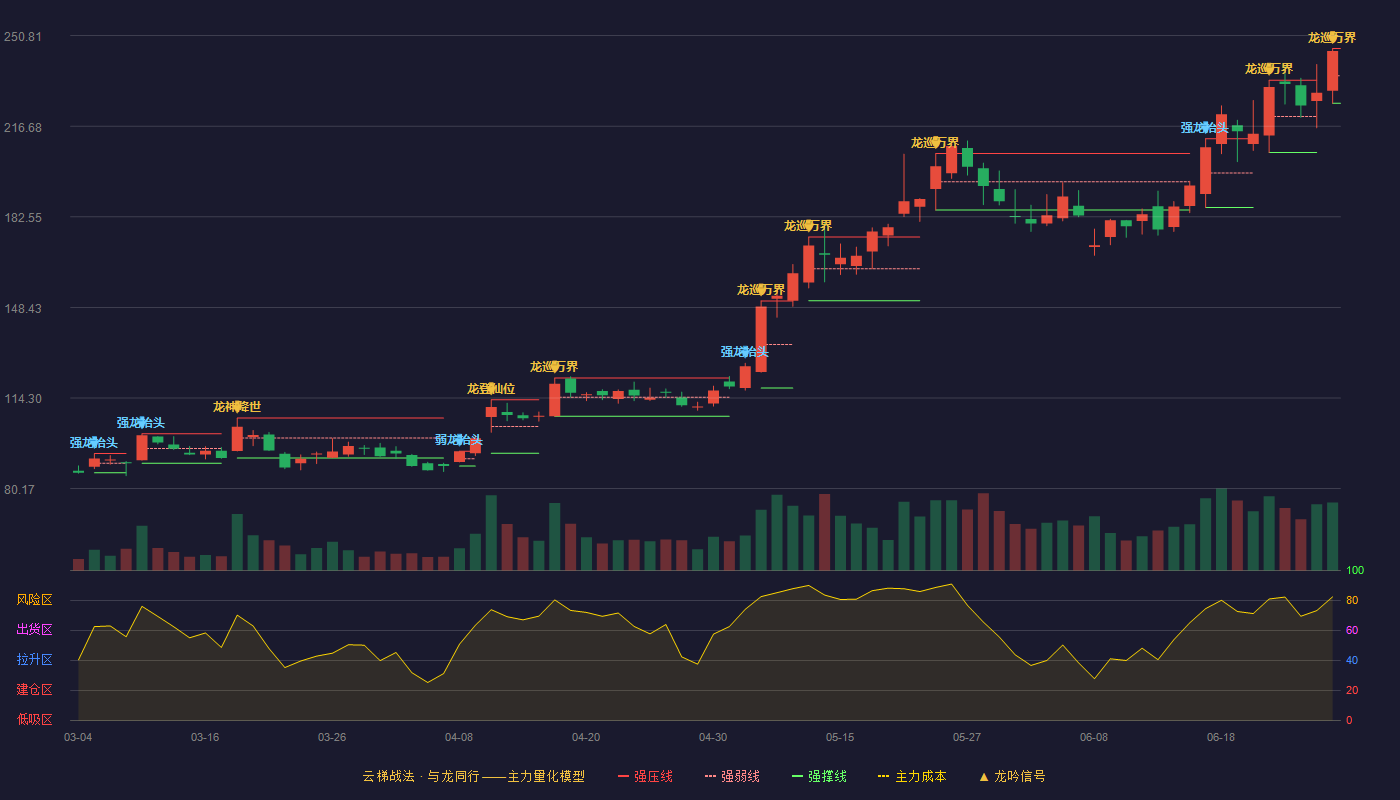Click the 03-04 date label

tap(78, 737)
